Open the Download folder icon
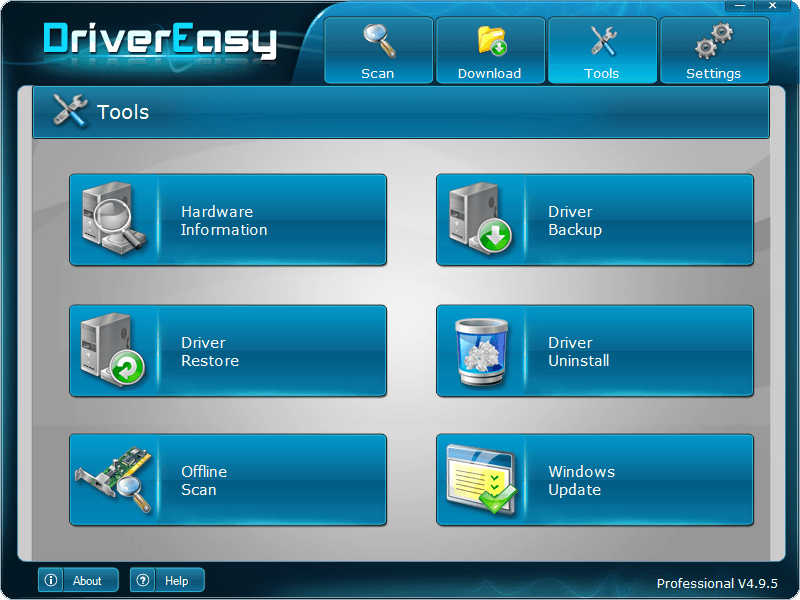Viewport: 800px width, 600px height. click(x=490, y=38)
